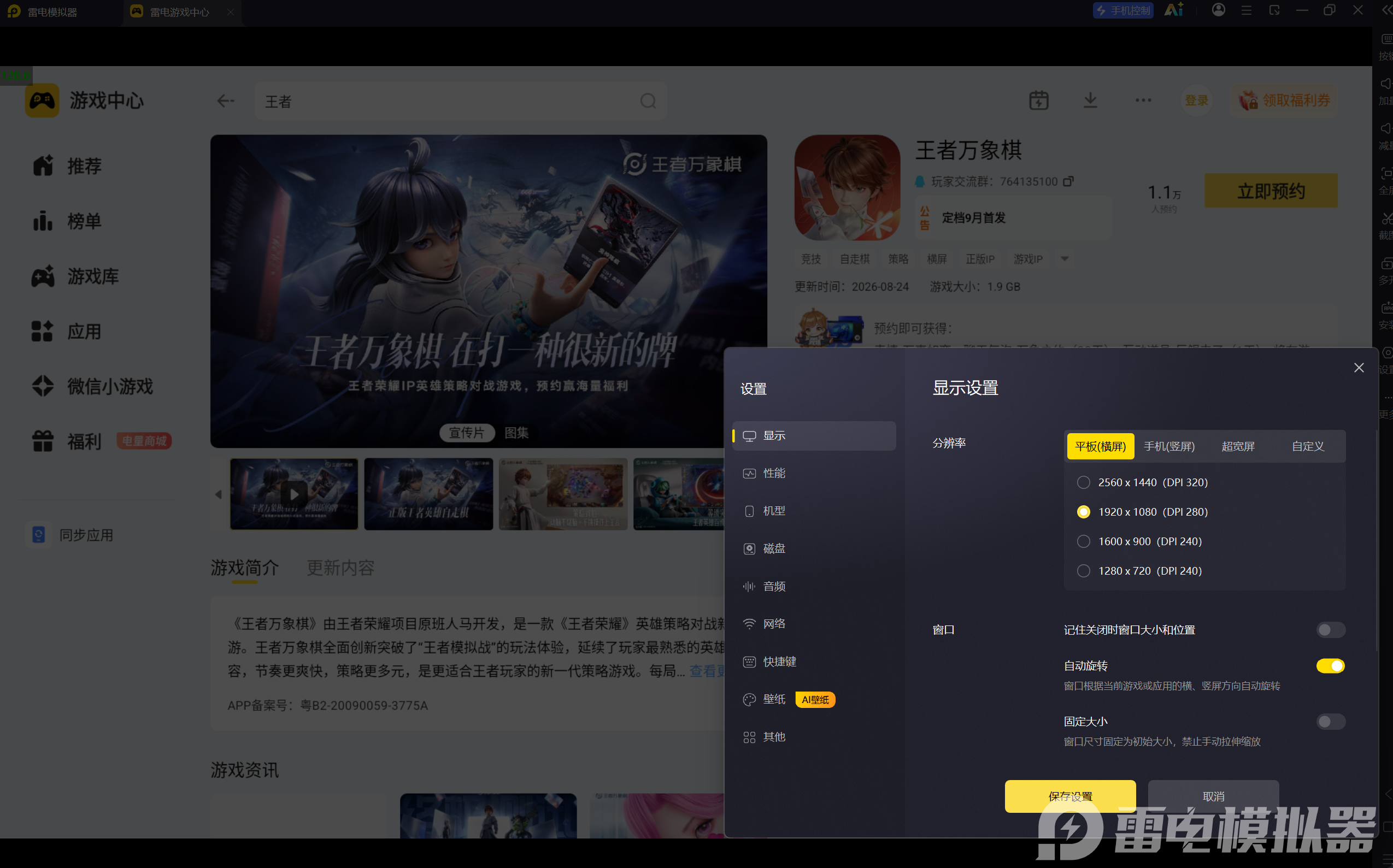The height and width of the screenshot is (868, 1393).
Task: Select the 1920 x 1080 resolution
Action: coord(1083,511)
